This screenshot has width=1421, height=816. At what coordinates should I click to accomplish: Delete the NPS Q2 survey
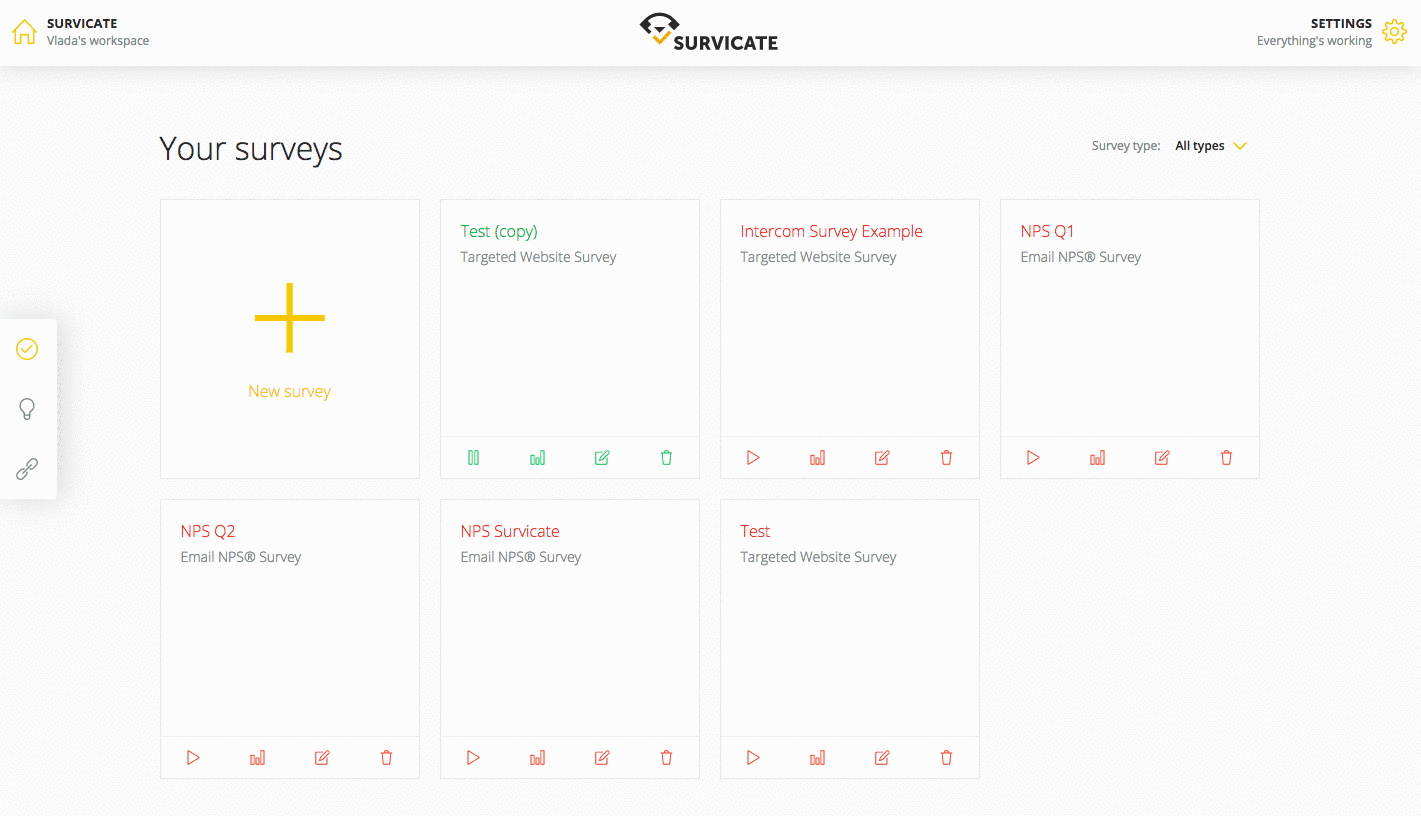386,758
